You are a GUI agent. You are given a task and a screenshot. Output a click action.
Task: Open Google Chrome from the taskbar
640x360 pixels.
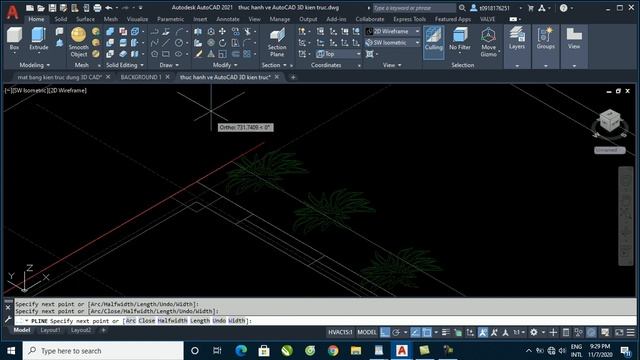coord(333,351)
